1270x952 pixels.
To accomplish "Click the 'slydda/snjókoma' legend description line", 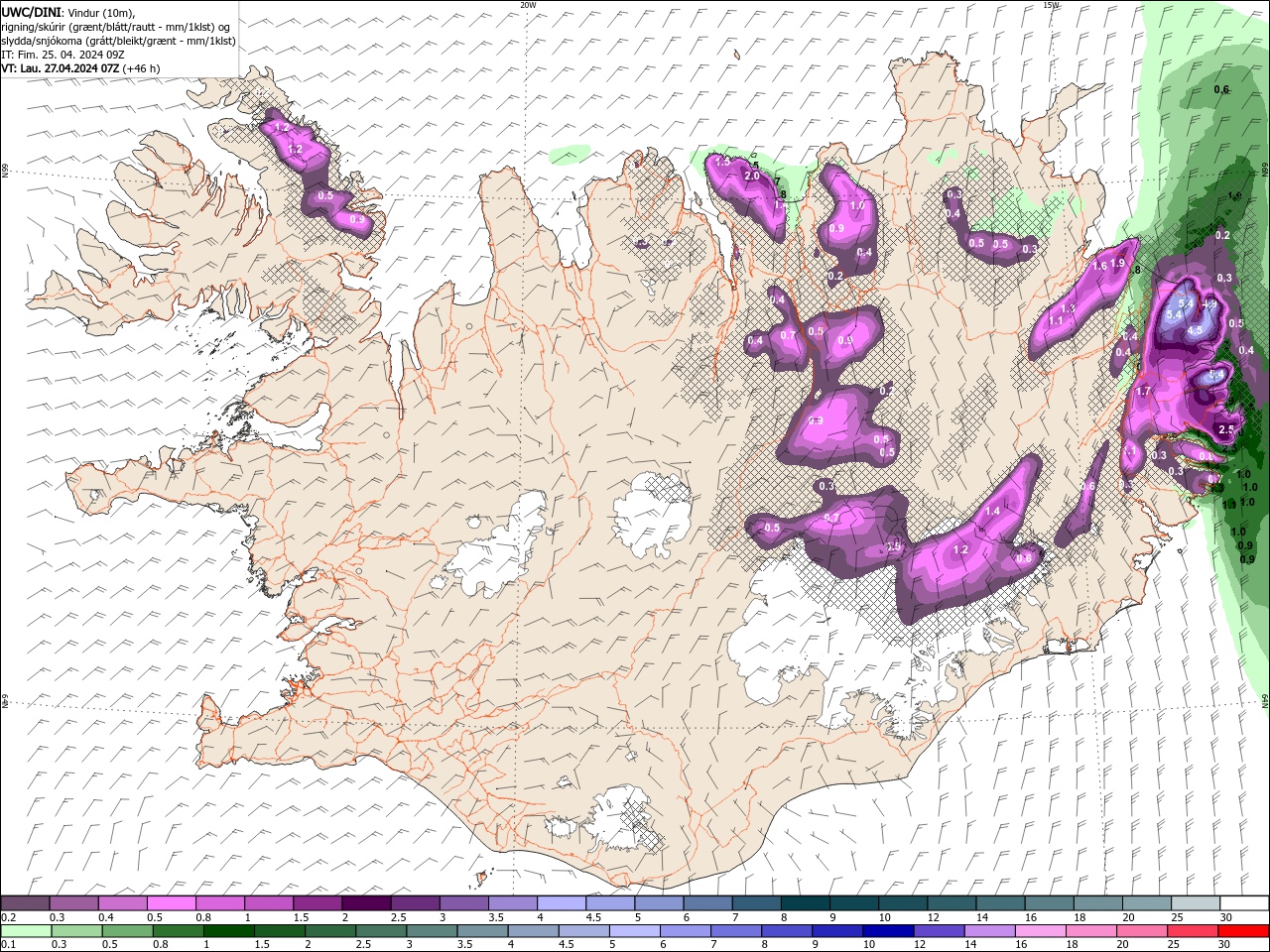I will 118,41.
